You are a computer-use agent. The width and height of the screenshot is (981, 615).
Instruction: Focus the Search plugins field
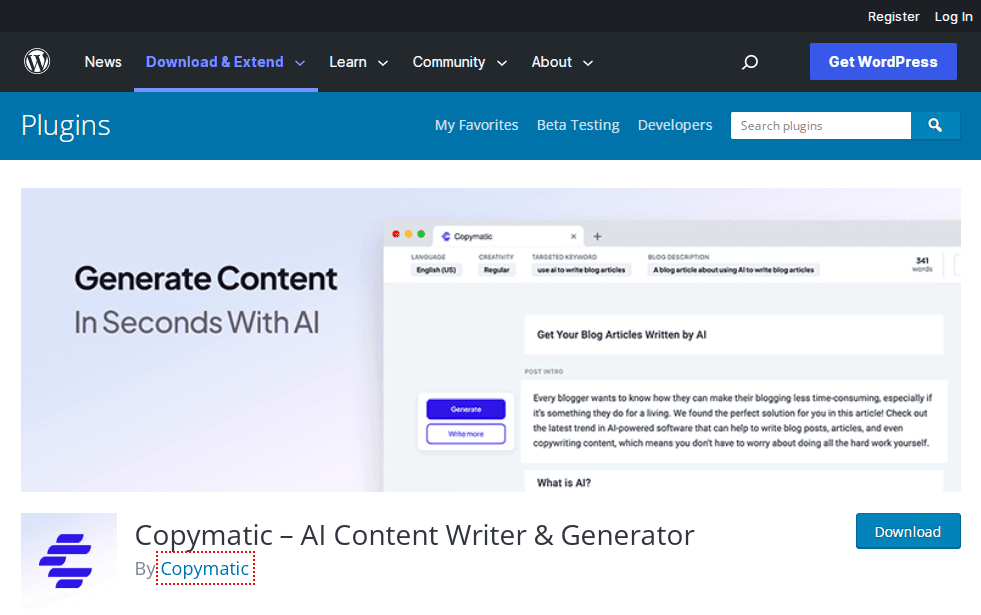tap(821, 126)
